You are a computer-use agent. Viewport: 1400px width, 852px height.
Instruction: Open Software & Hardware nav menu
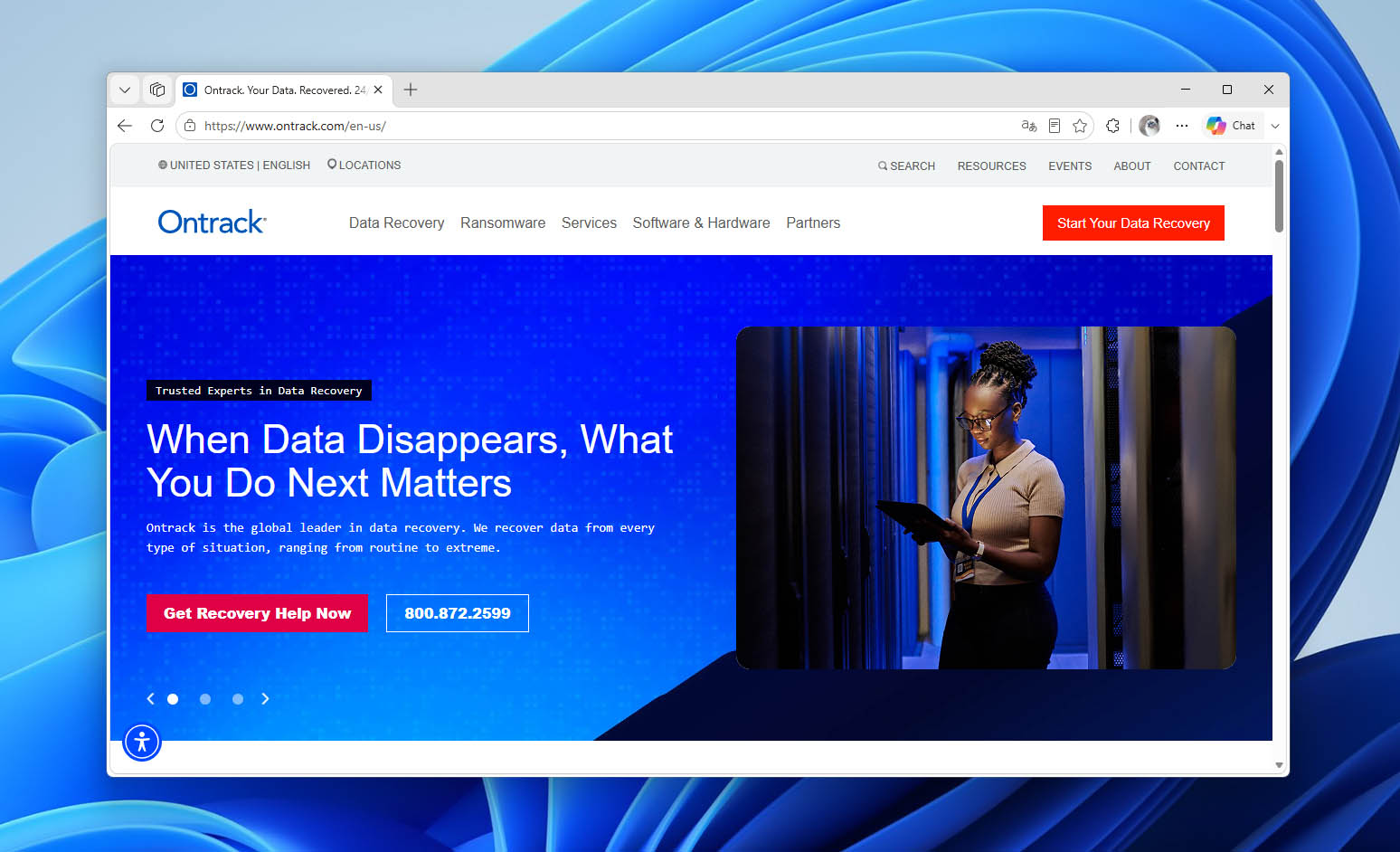coord(701,222)
